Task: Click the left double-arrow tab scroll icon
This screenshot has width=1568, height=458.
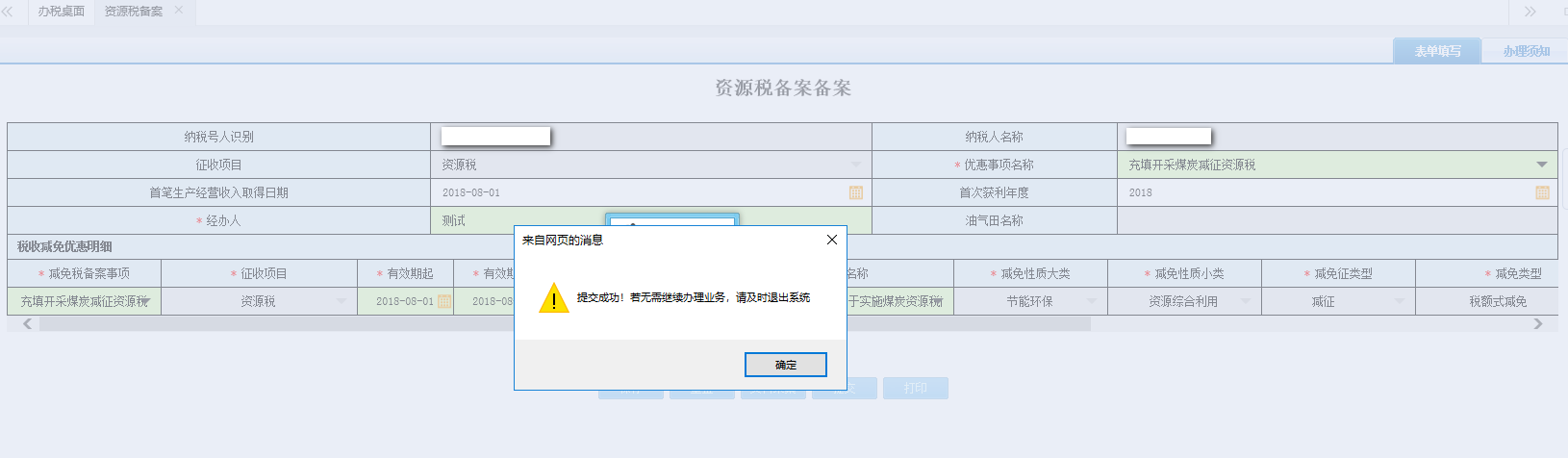Action: [8, 12]
